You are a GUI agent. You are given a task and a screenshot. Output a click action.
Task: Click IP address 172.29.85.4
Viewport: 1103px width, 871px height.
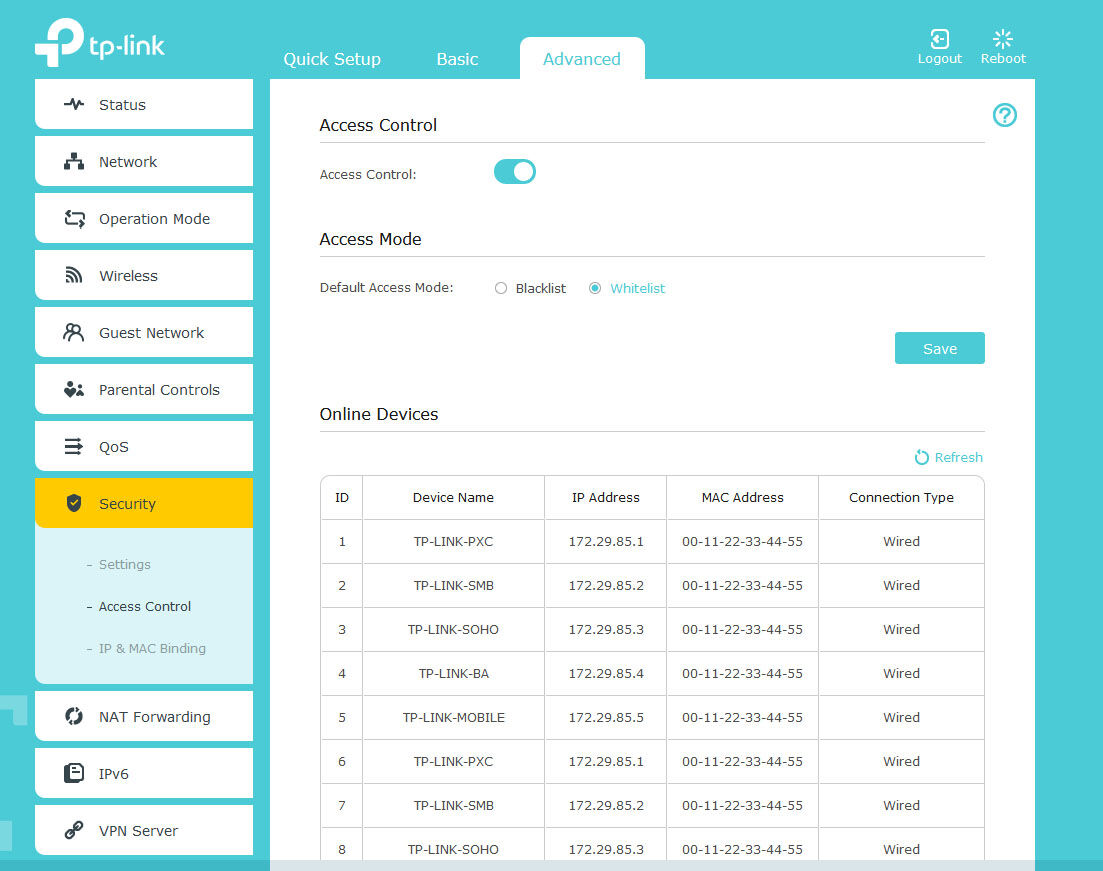(606, 673)
